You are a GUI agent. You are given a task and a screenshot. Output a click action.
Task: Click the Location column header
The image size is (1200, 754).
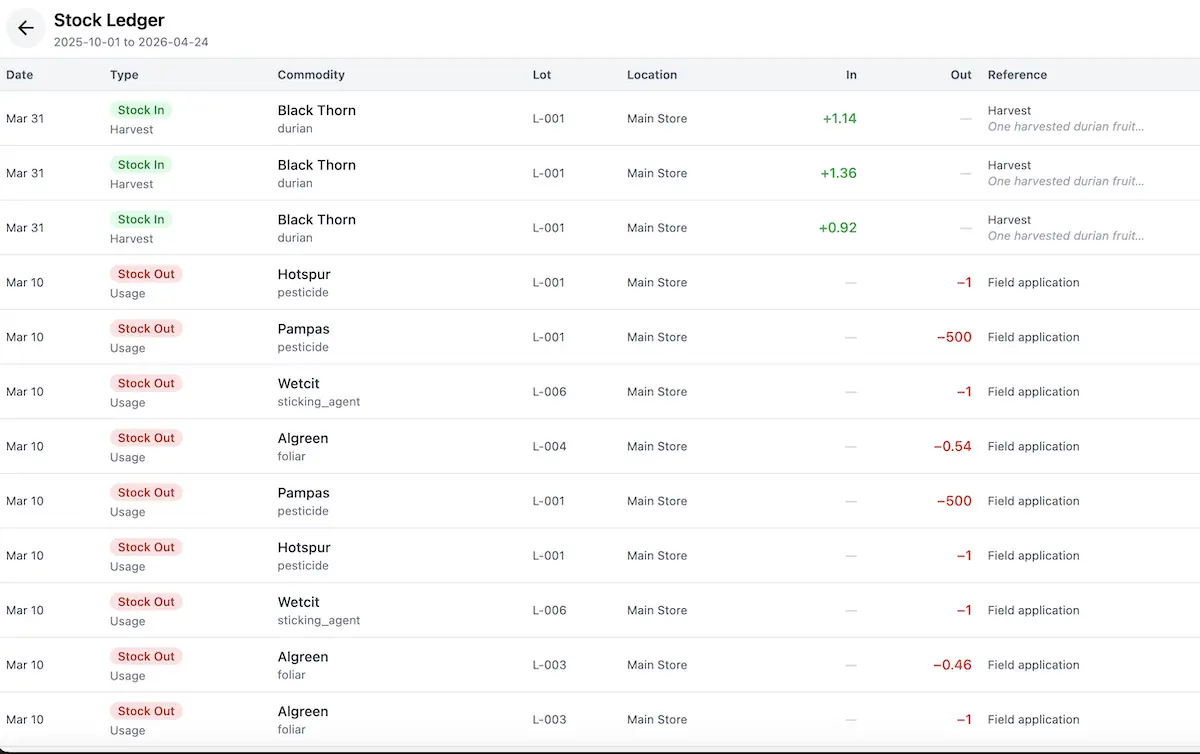click(x=652, y=75)
